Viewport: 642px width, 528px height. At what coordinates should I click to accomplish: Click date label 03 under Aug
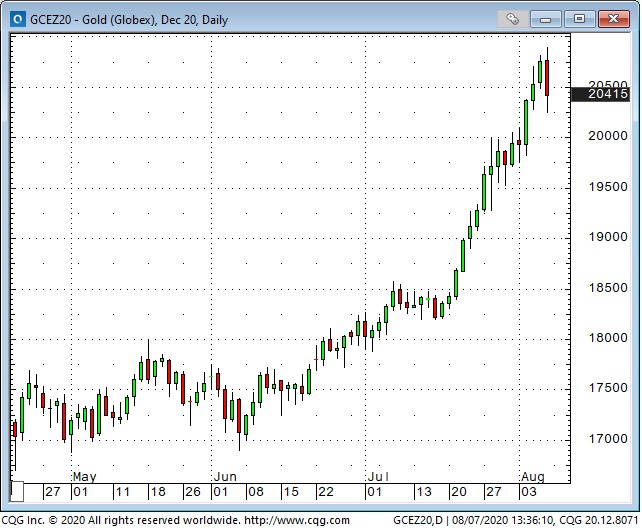[x=529, y=492]
